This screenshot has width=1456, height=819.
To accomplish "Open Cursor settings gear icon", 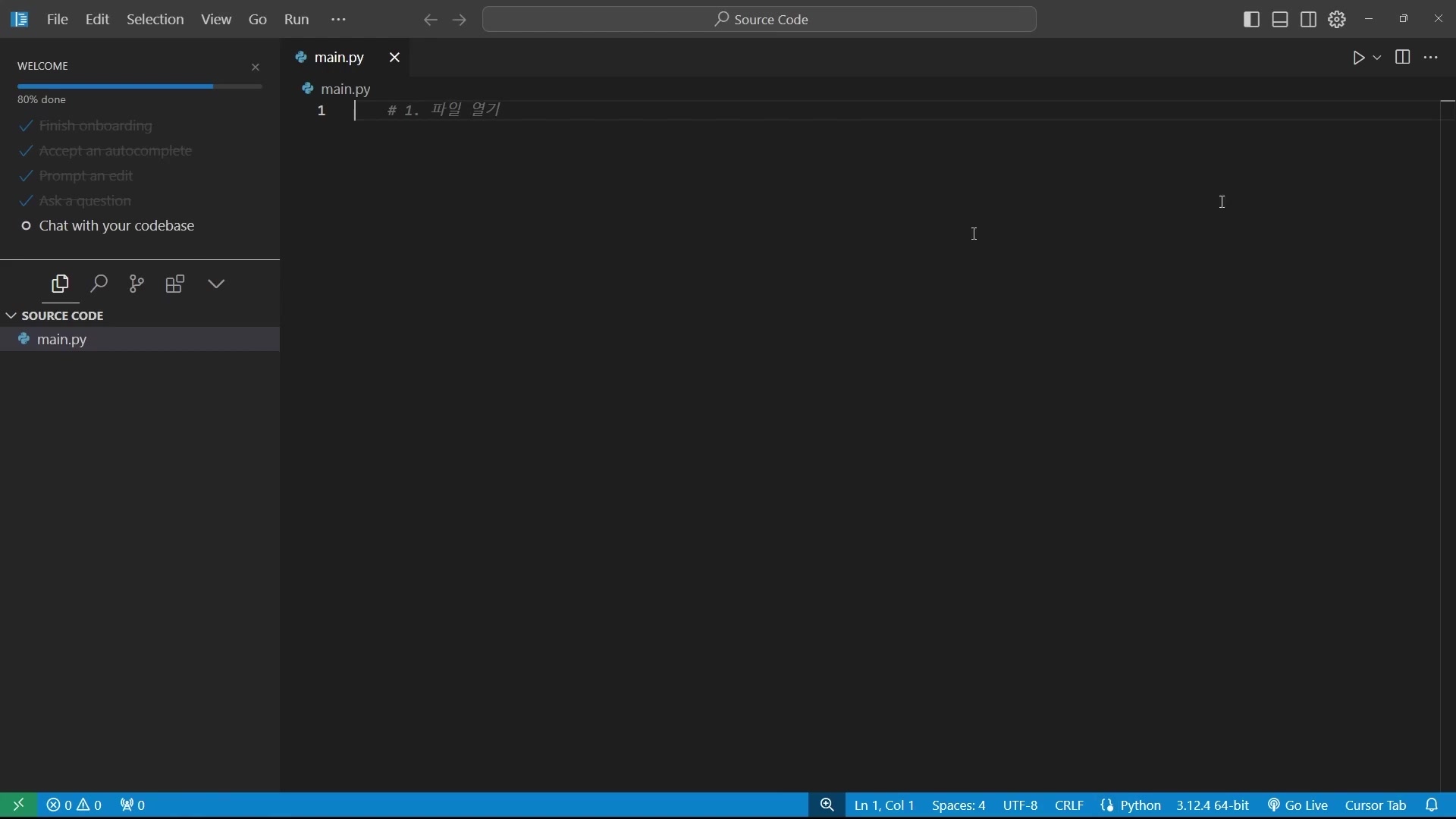I will pyautogui.click(x=1338, y=20).
